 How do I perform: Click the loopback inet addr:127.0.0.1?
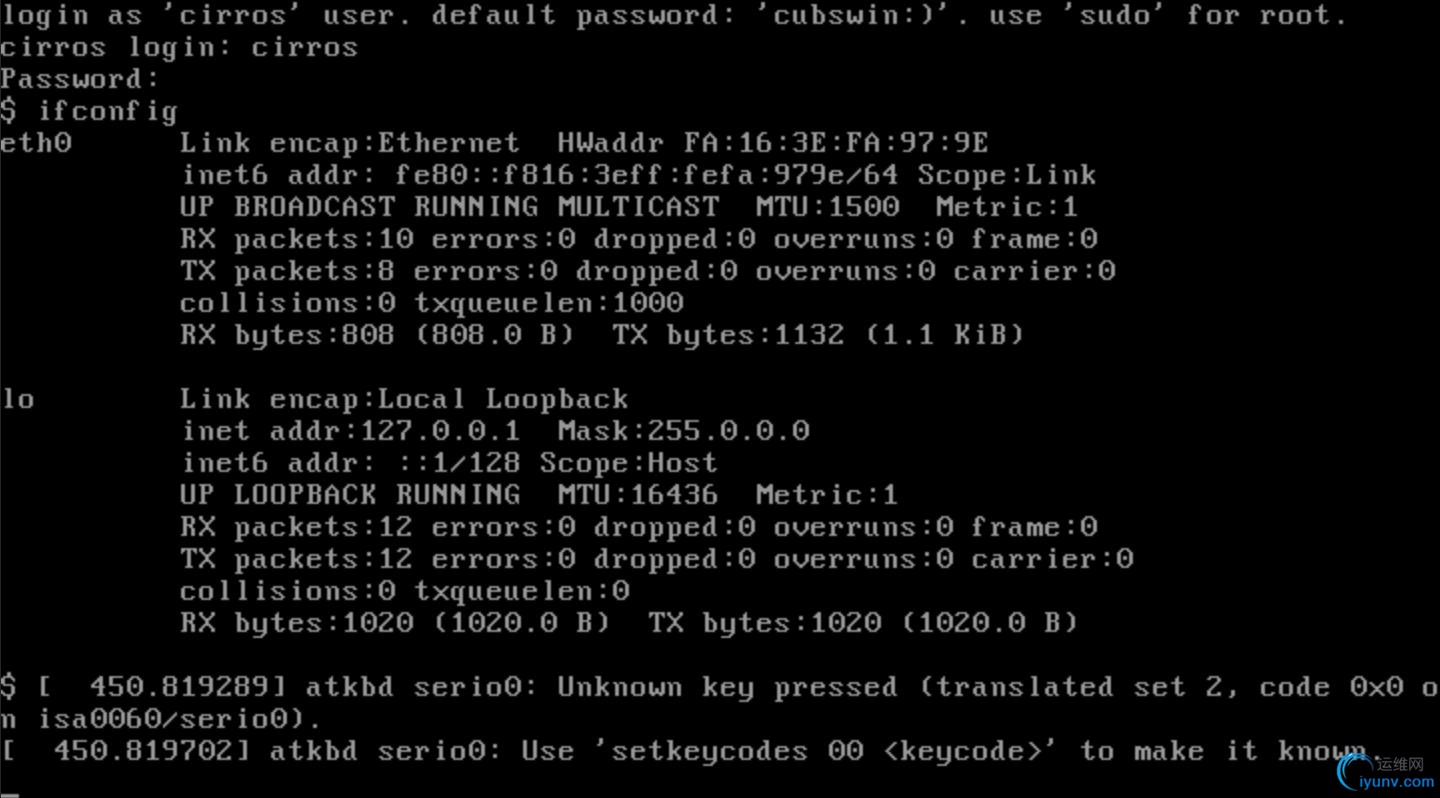[x=350, y=431]
